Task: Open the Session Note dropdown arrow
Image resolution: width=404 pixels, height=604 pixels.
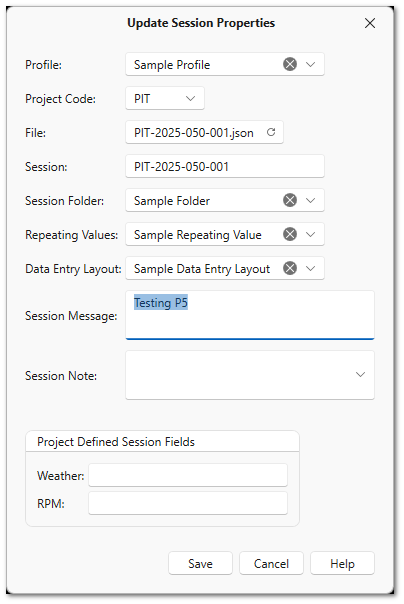Action: click(x=360, y=374)
